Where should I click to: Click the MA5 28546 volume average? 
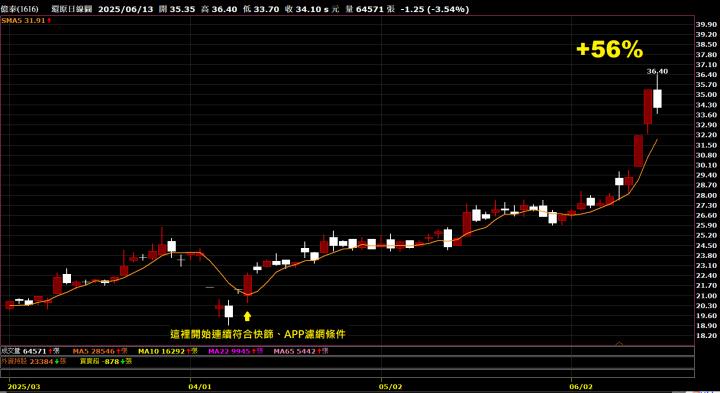(99, 351)
